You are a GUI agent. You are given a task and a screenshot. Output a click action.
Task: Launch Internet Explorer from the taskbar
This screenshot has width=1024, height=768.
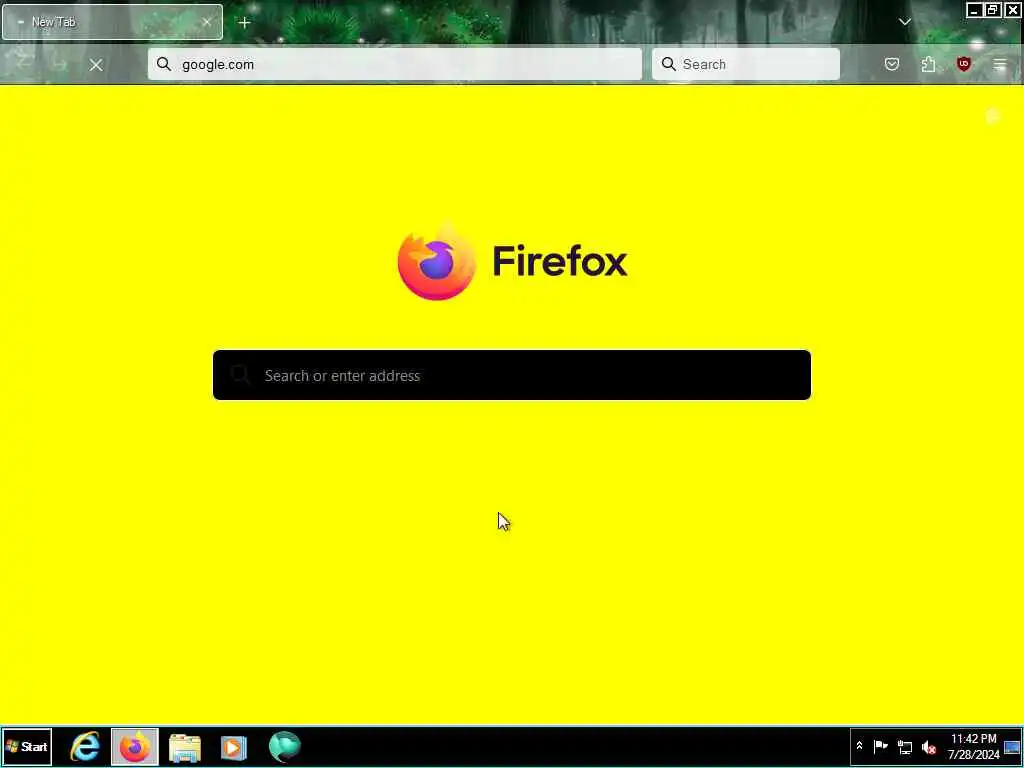point(85,746)
